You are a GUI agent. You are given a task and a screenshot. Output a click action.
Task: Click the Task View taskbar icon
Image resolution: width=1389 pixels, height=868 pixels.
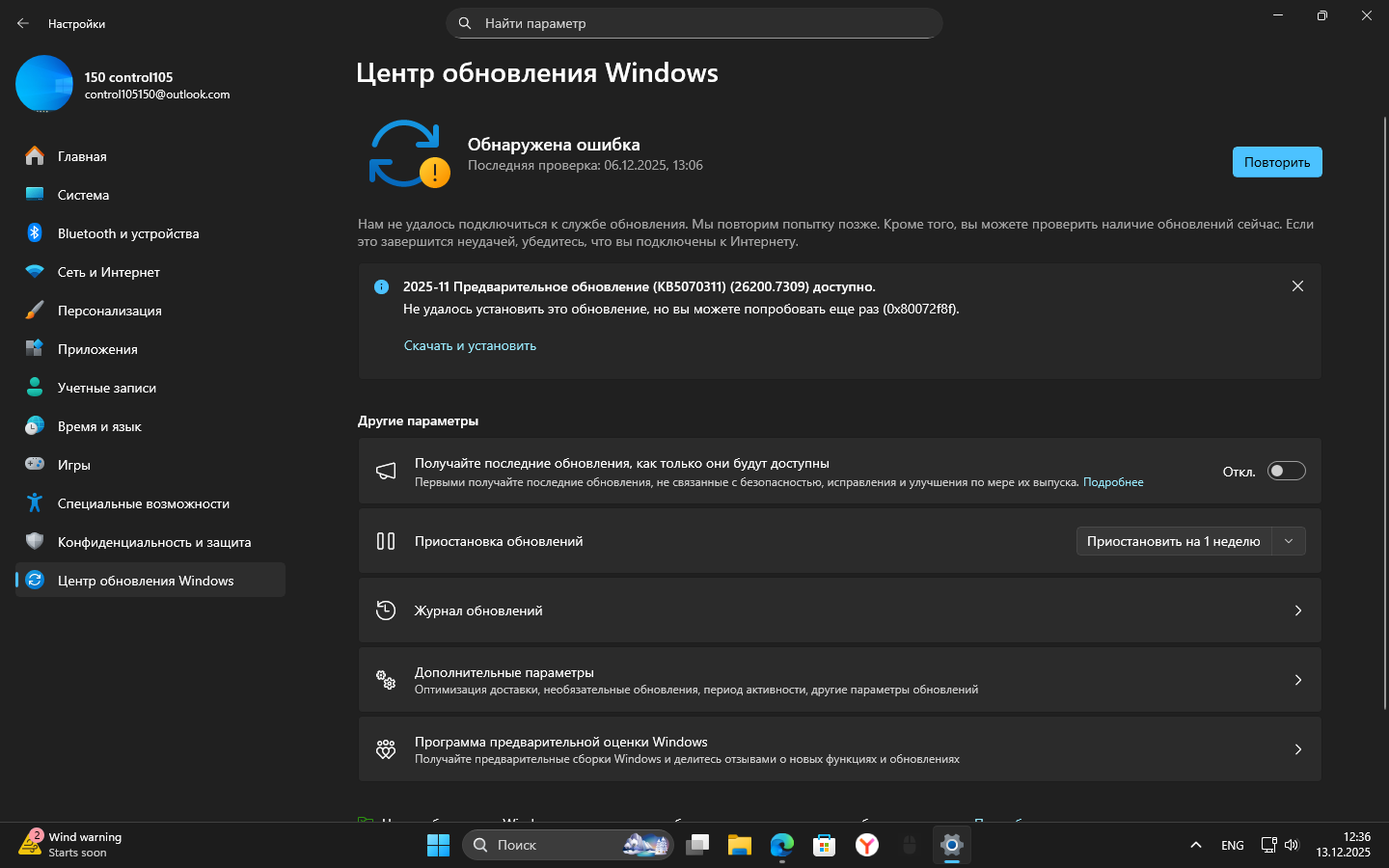coord(697,845)
